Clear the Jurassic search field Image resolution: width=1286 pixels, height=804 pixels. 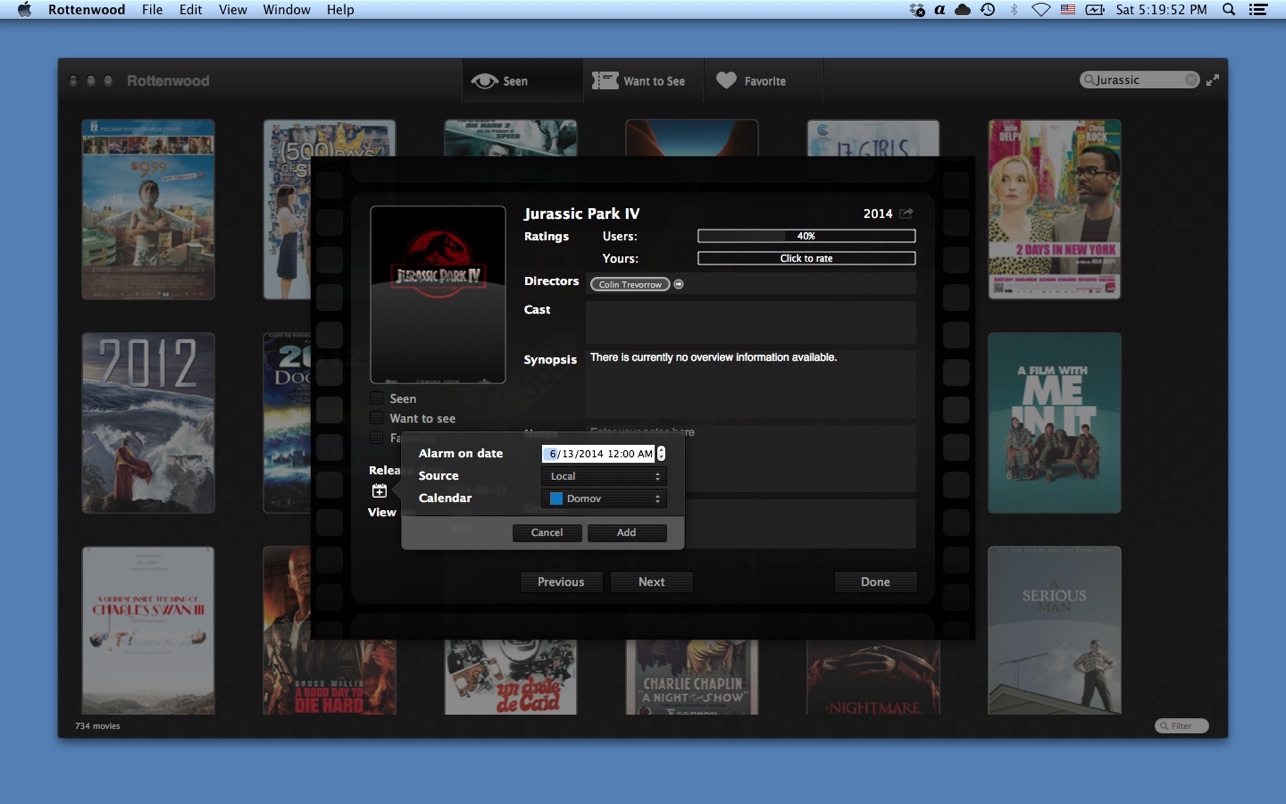[x=1190, y=80]
